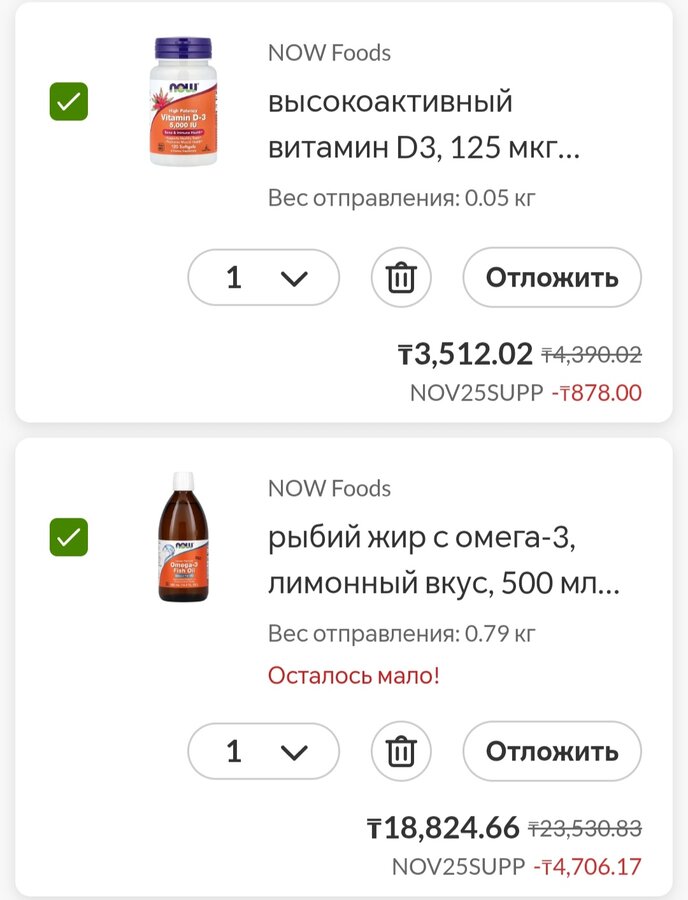Screen dimensions: 688x900
Task: Click the ₸3,512.02 discounted price
Action: pyautogui.click(x=465, y=354)
